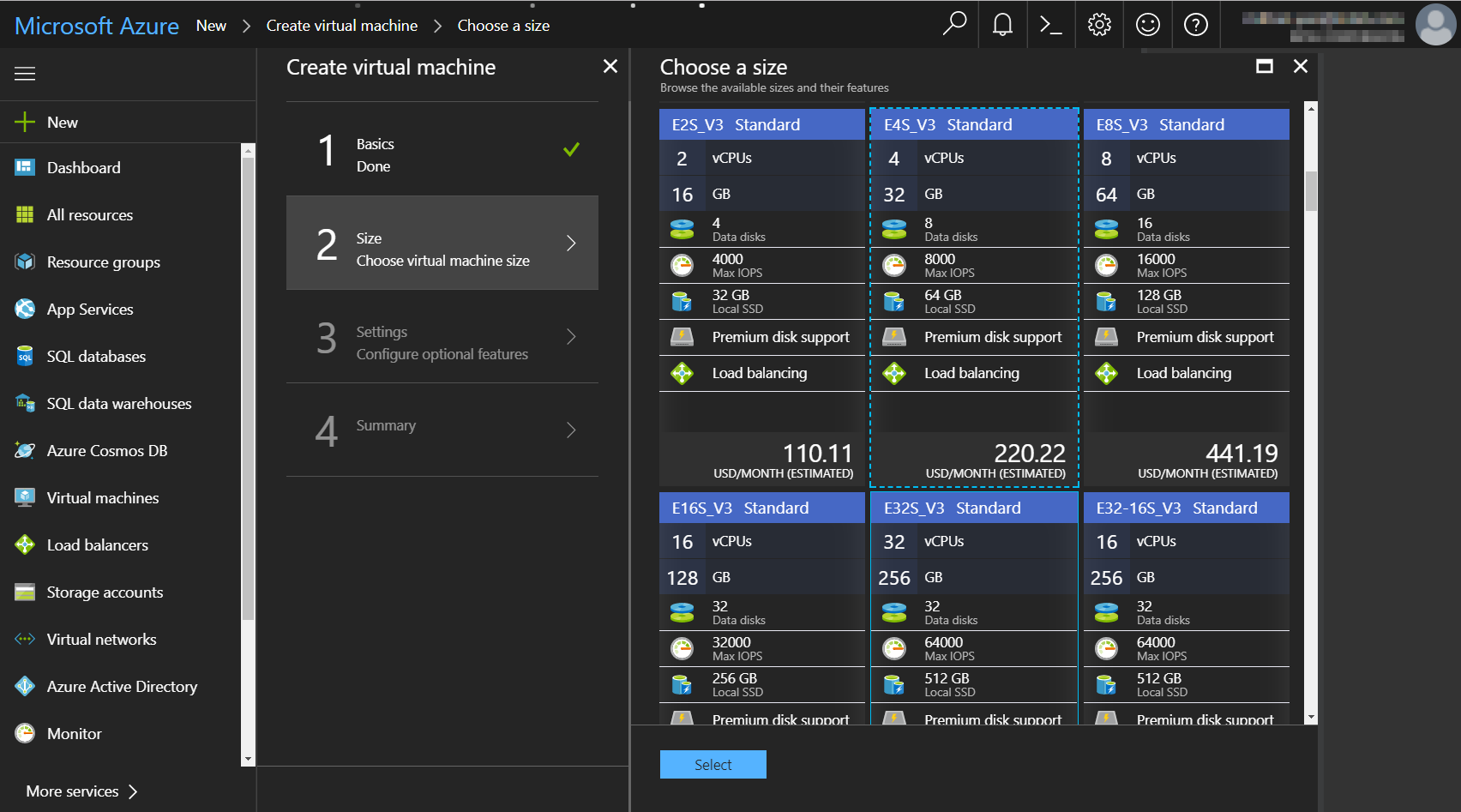
Task: Click the help question mark icon
Action: [x=1195, y=25]
